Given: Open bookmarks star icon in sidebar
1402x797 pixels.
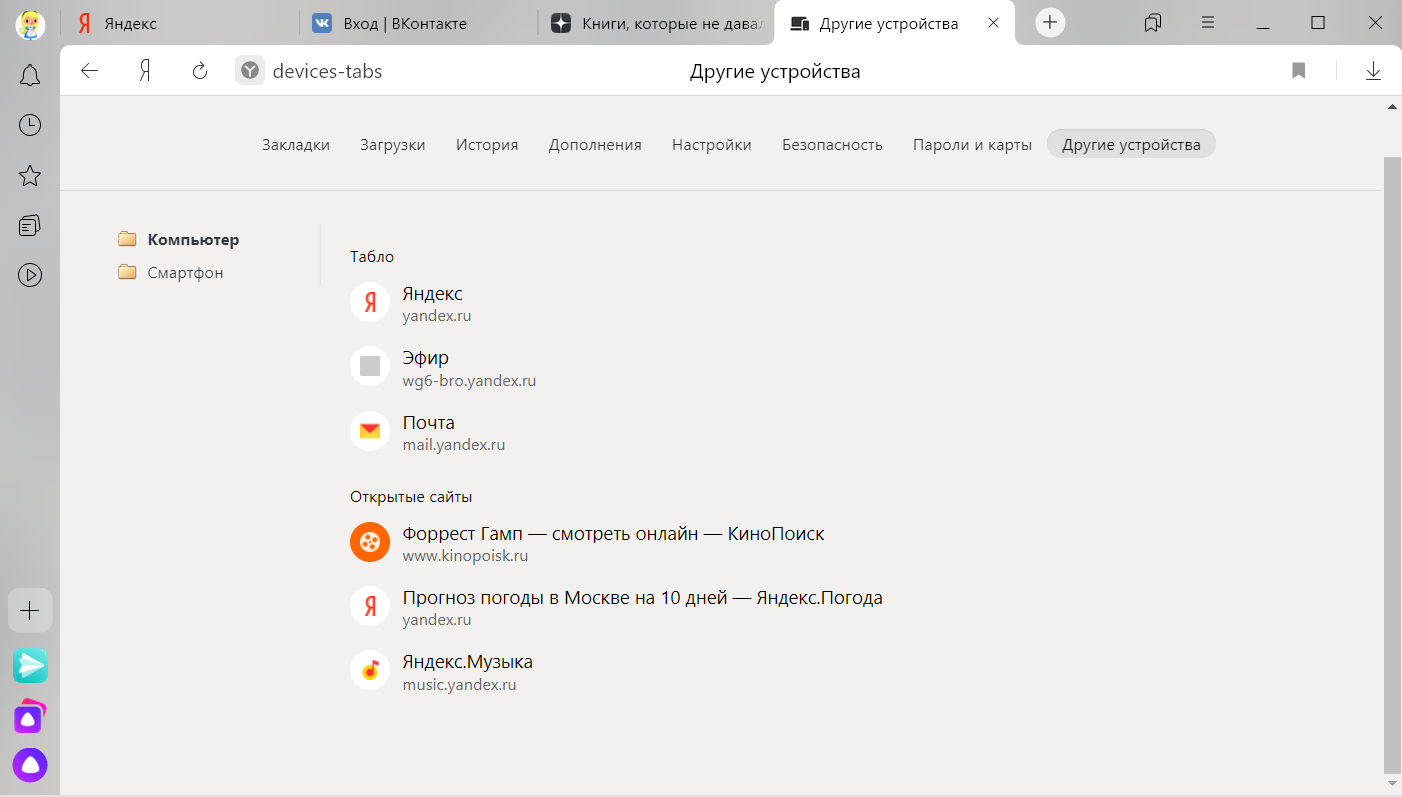Looking at the screenshot, I should click(30, 176).
